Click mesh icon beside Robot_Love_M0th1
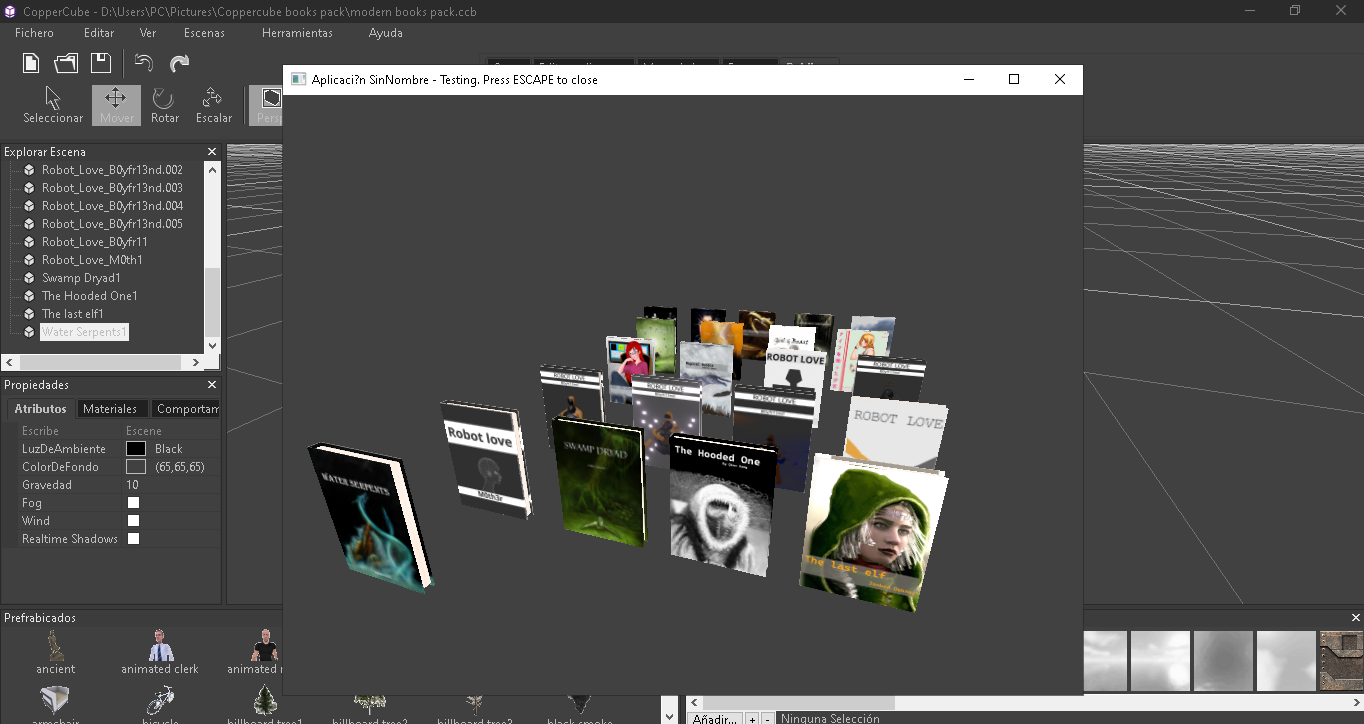The width and height of the screenshot is (1364, 724). click(x=30, y=260)
